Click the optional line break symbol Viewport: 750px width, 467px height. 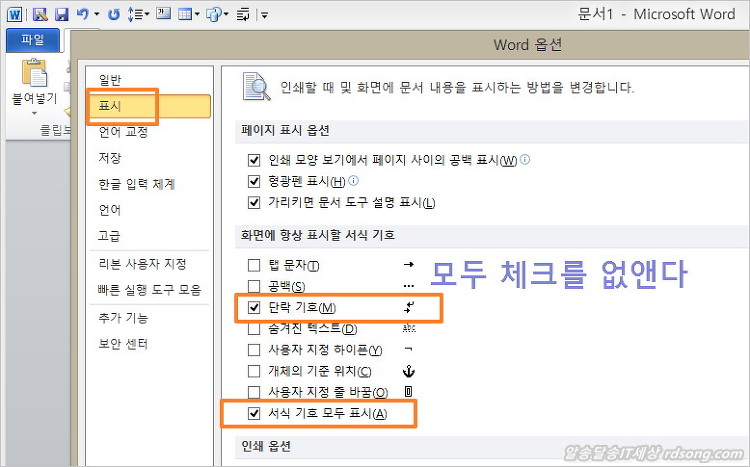408,392
